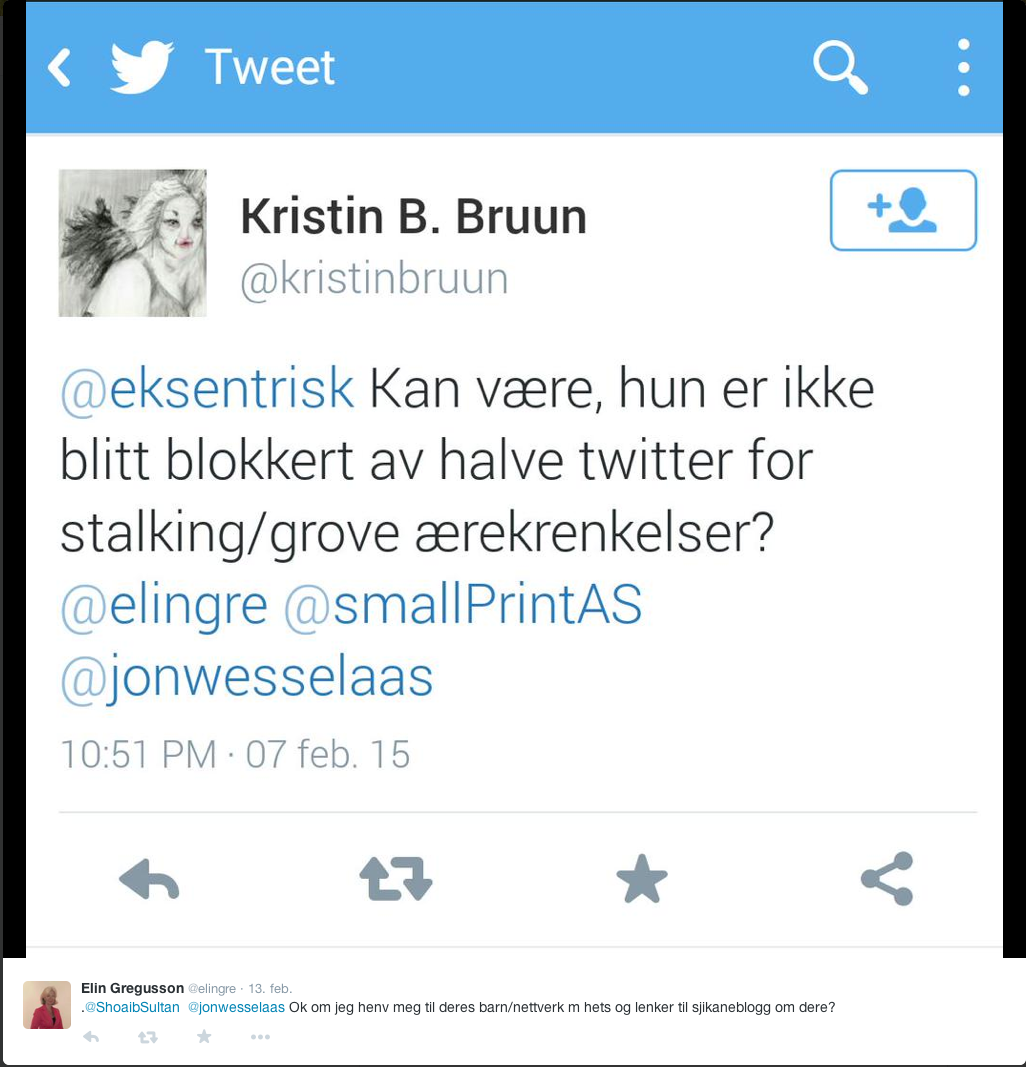Open Elin Gregusson's avatar

(47, 1005)
